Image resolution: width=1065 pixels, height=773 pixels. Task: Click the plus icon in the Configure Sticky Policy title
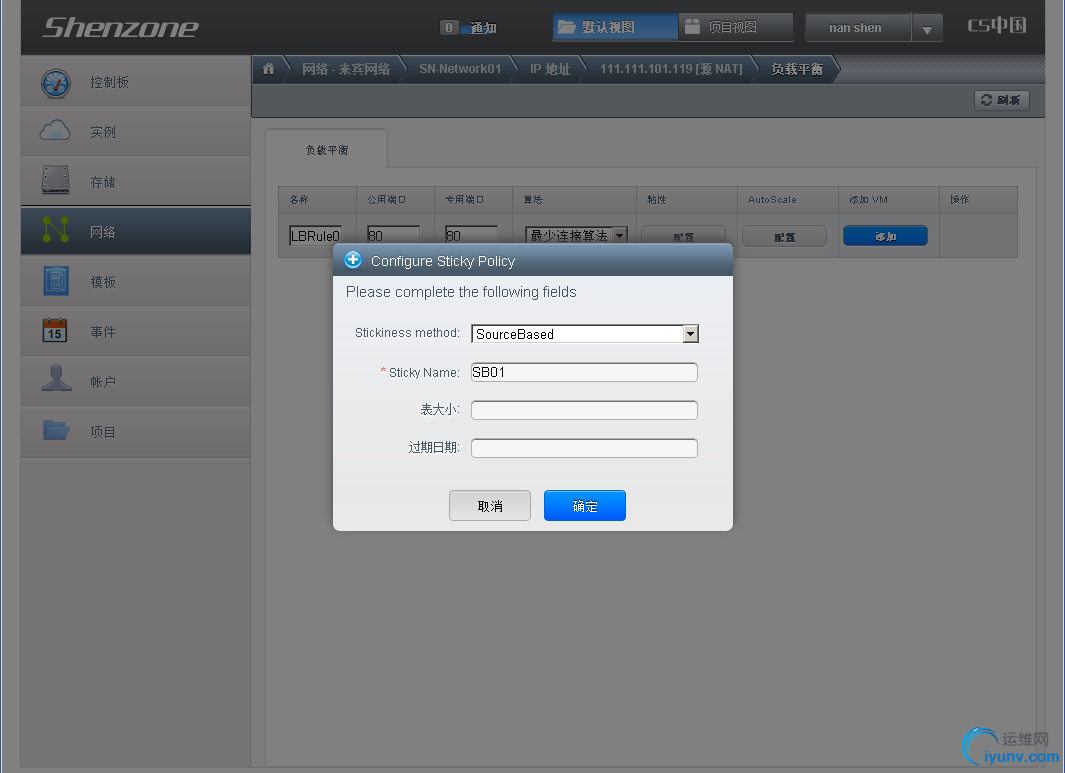tap(353, 259)
